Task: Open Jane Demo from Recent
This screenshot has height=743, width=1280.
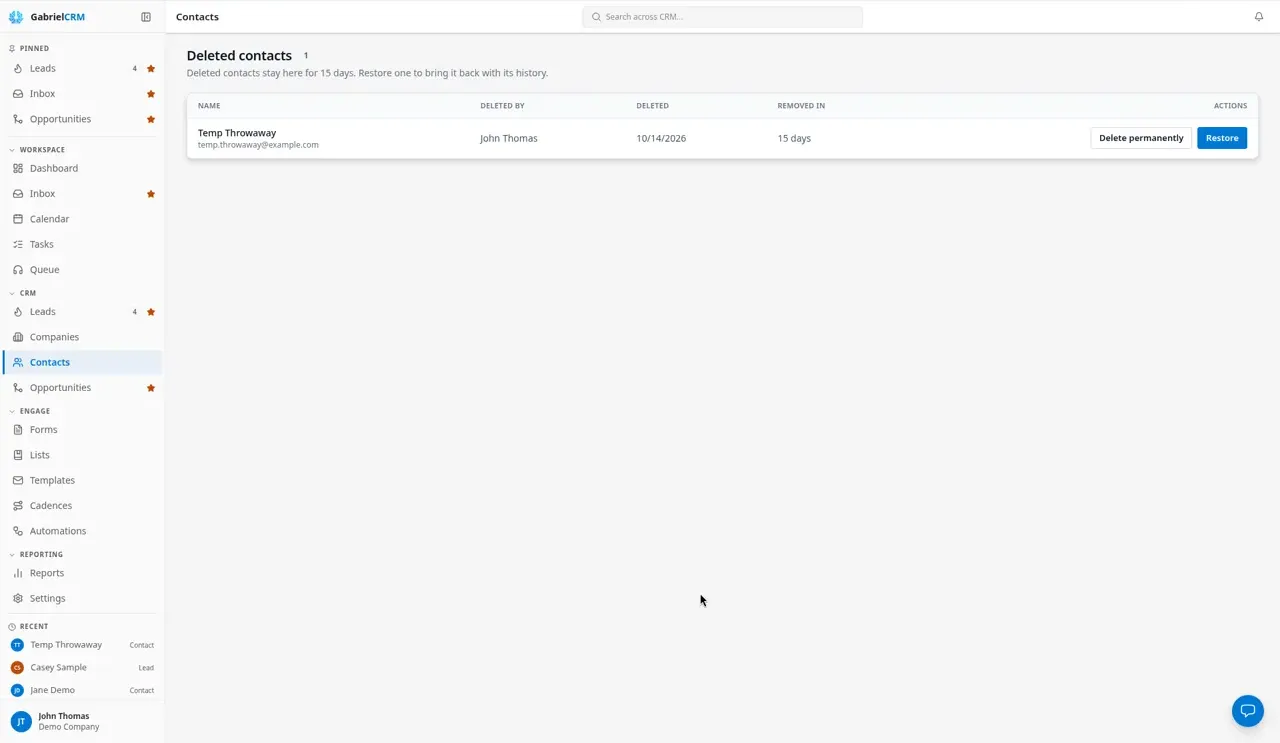Action: pos(82,690)
